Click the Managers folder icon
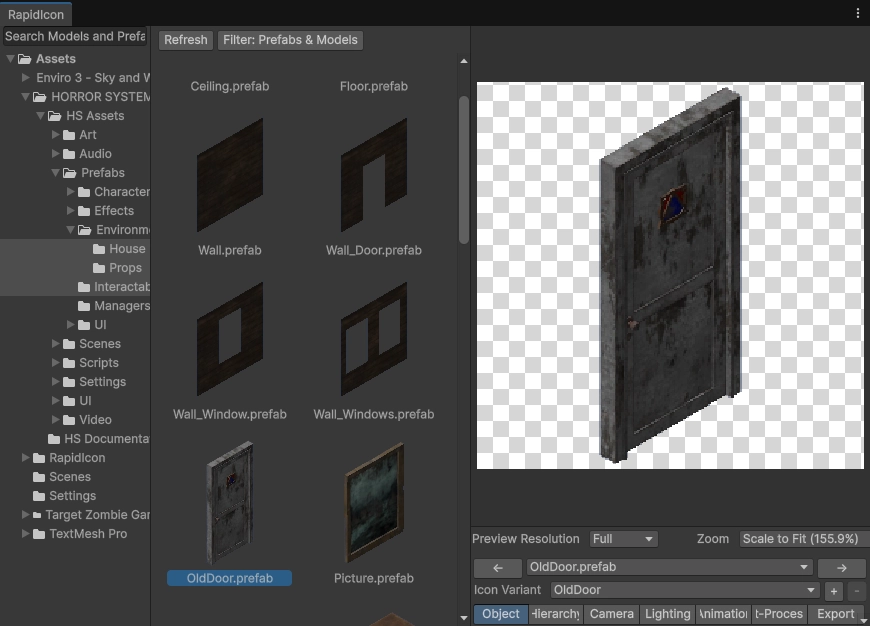This screenshot has width=870, height=626. click(84, 306)
